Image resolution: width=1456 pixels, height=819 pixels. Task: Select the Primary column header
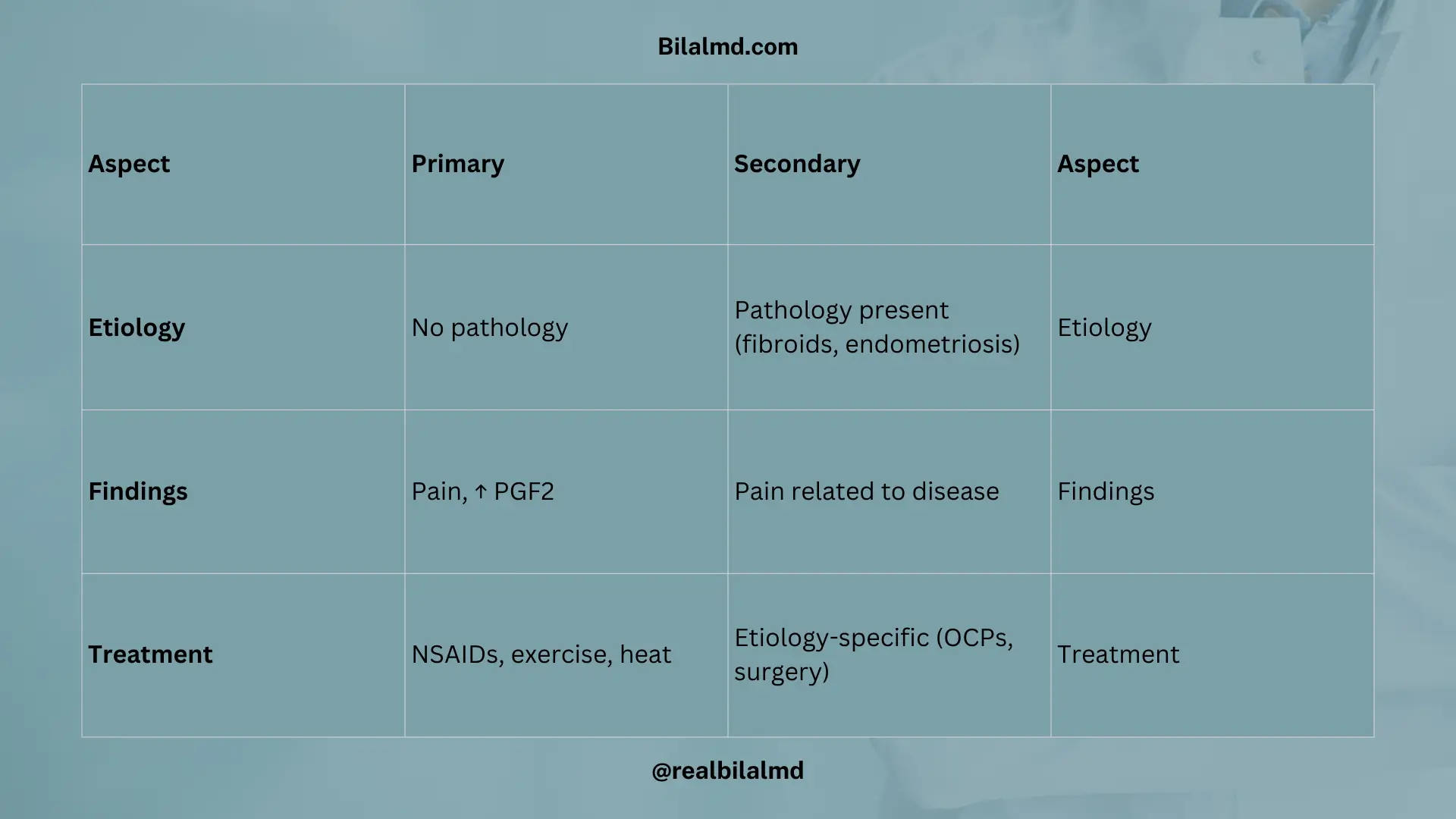click(x=457, y=164)
